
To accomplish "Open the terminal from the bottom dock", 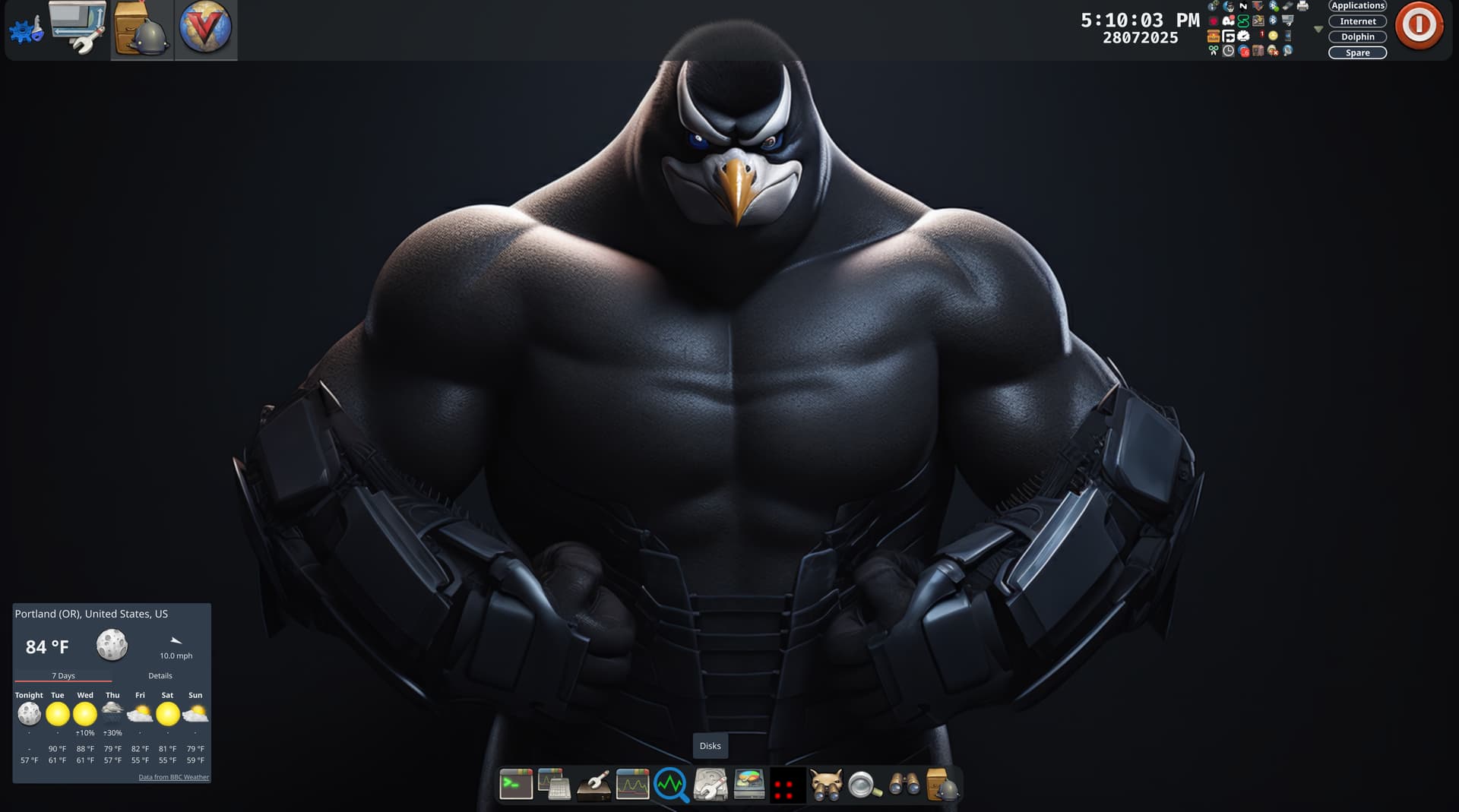I will [516, 785].
